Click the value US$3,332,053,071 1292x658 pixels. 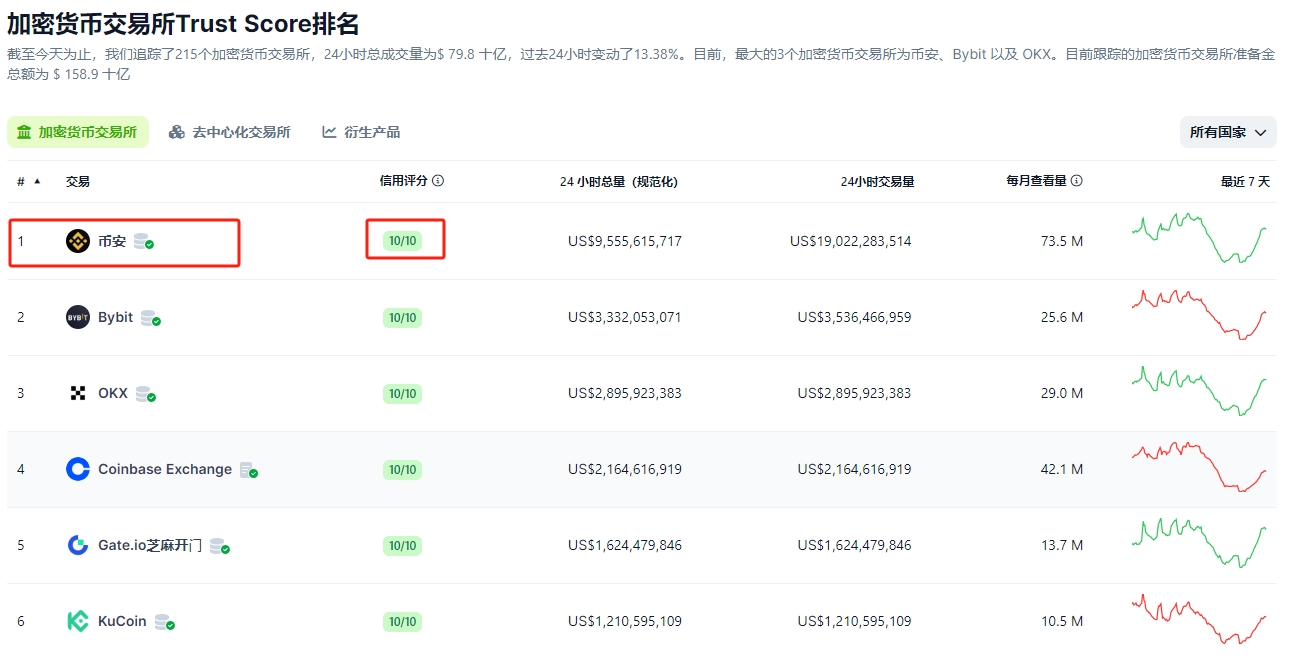tap(625, 317)
